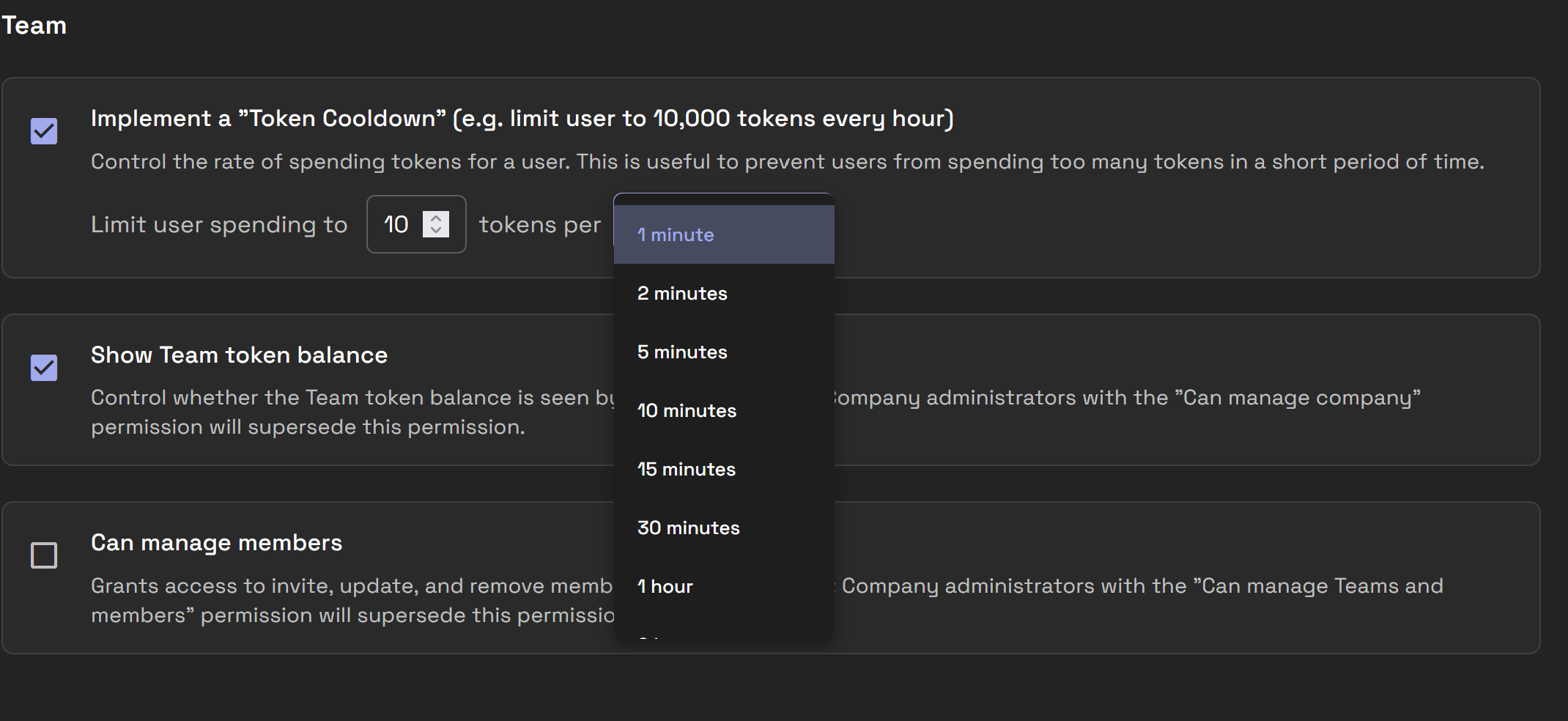The image size is (1568, 721).
Task: Increase token limit with stepper up arrow
Action: (436, 218)
